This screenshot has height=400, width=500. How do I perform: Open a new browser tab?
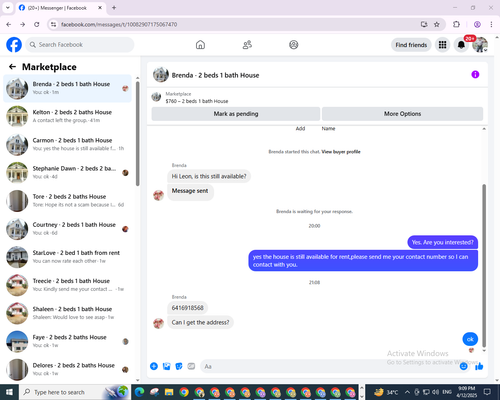pos(114,8)
